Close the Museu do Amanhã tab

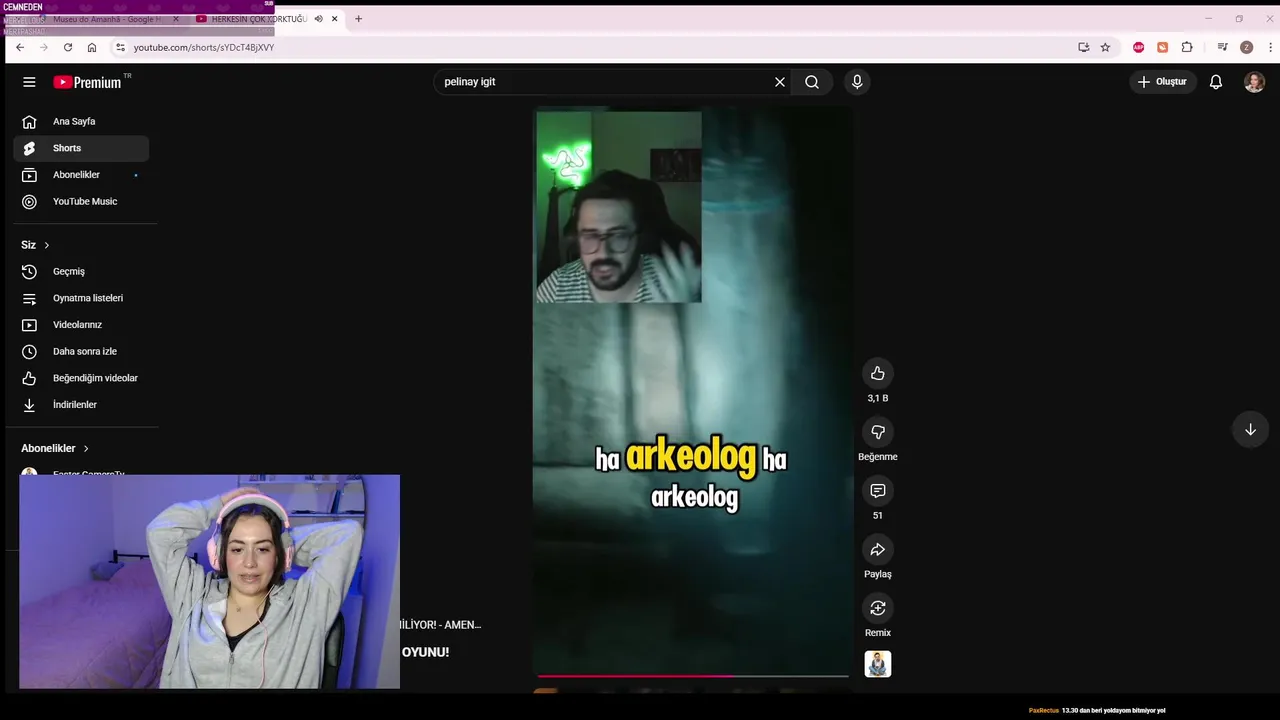[176, 19]
